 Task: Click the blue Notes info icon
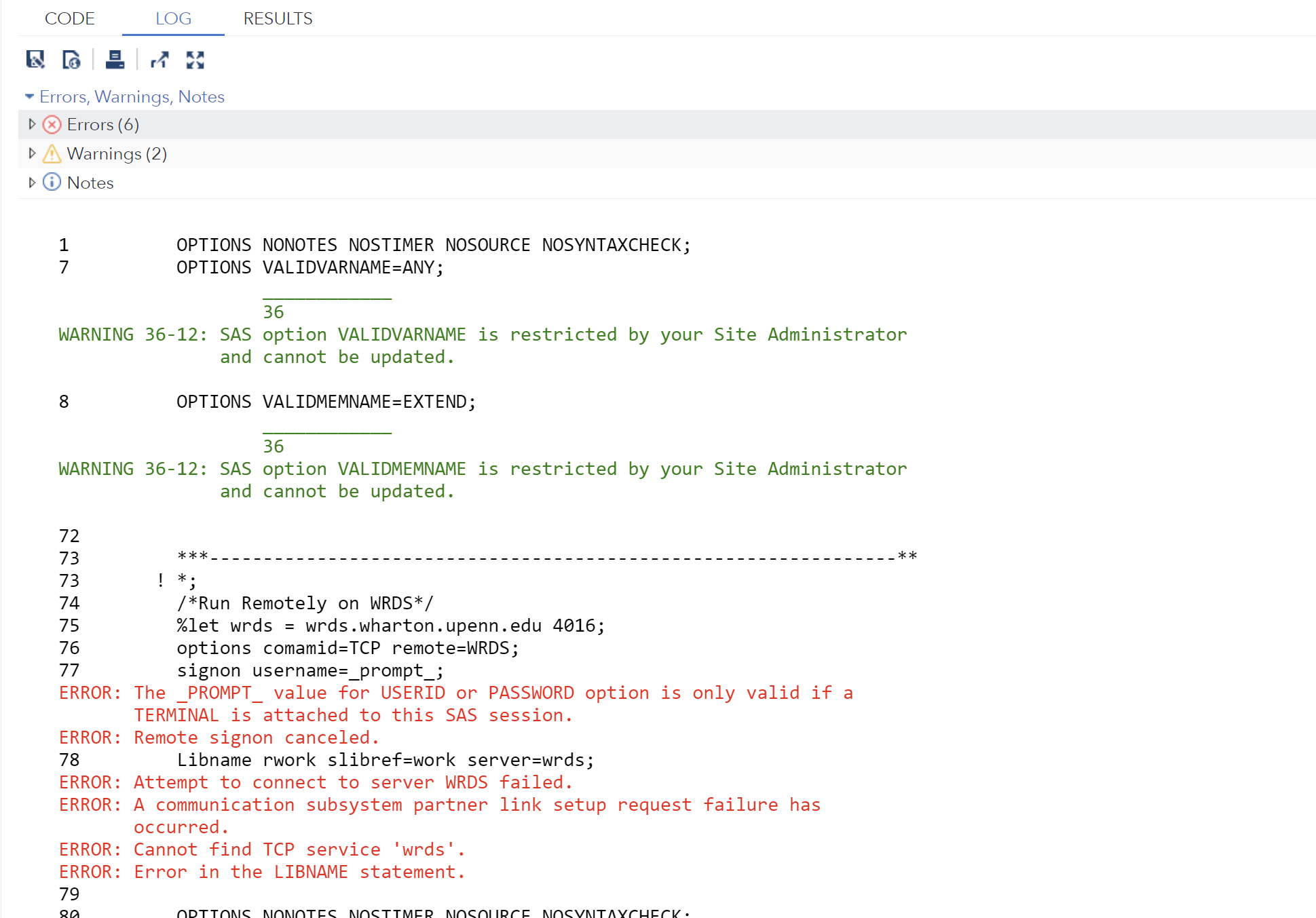[52, 182]
